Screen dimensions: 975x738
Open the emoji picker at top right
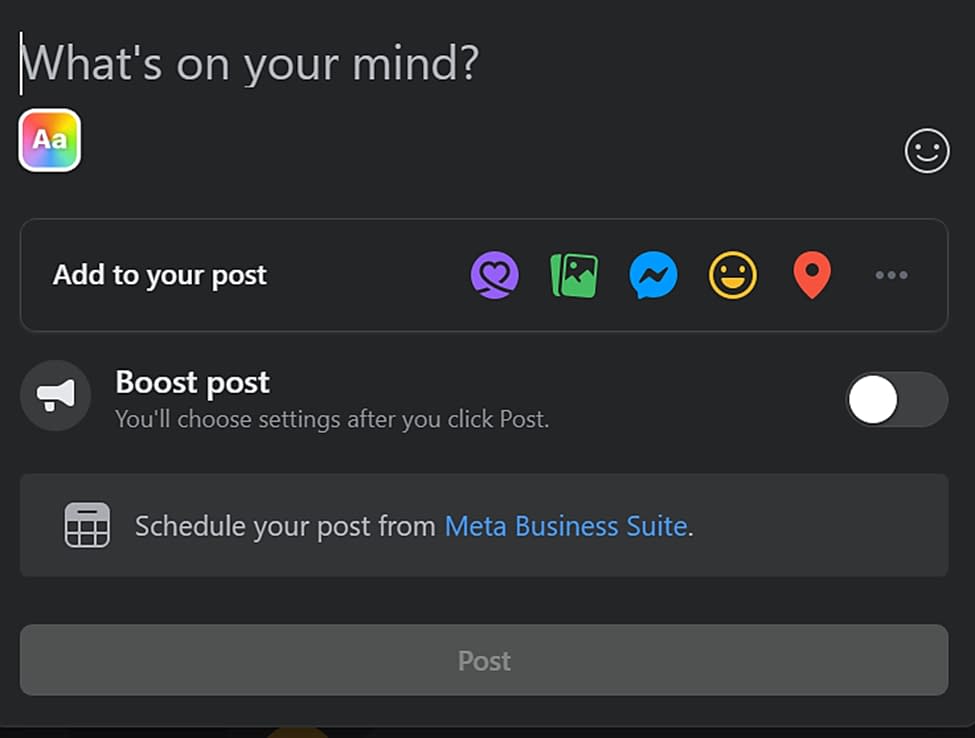926,152
